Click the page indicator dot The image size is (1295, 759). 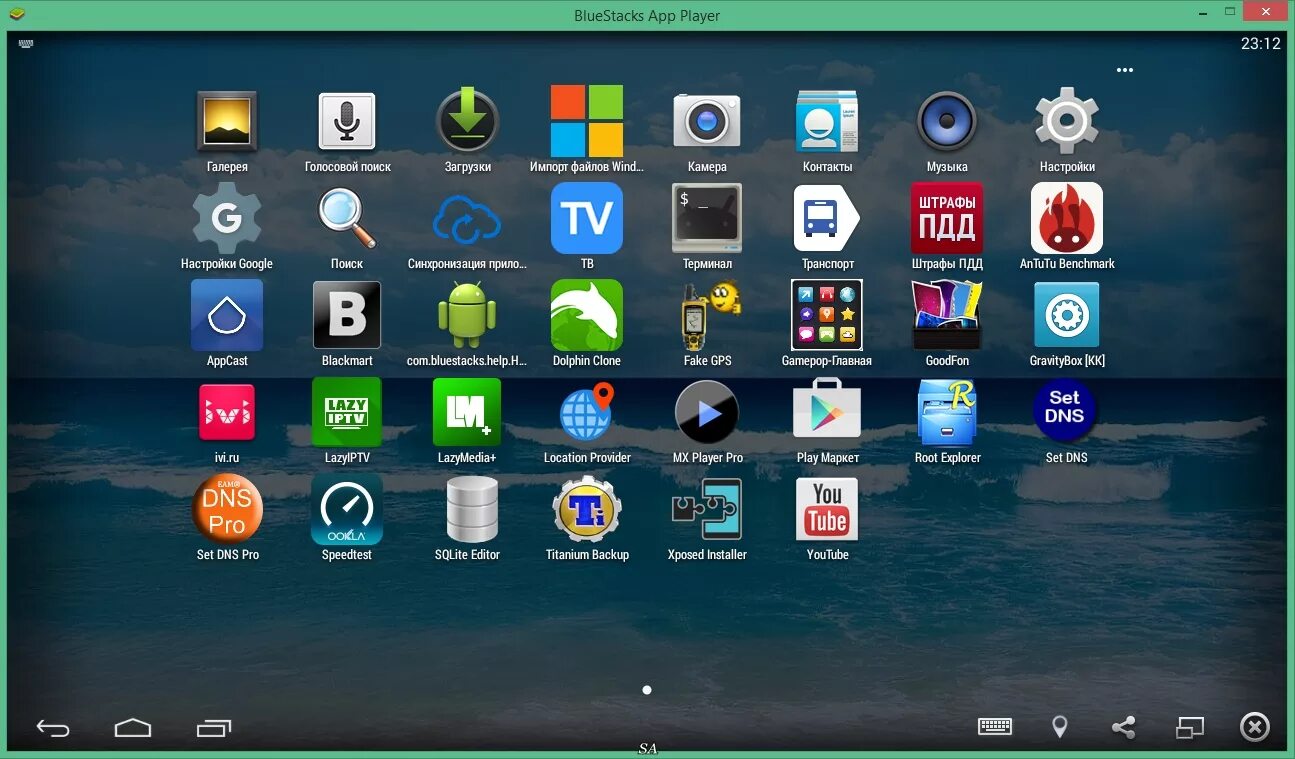(647, 690)
